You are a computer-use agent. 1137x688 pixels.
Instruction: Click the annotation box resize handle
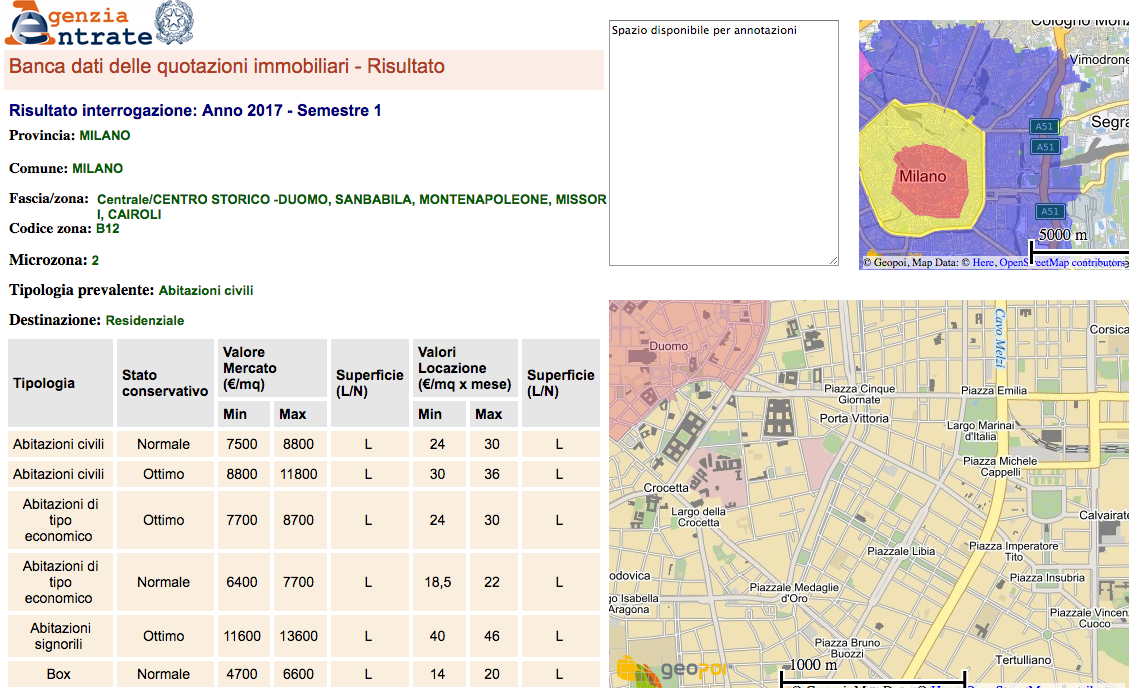(x=833, y=260)
